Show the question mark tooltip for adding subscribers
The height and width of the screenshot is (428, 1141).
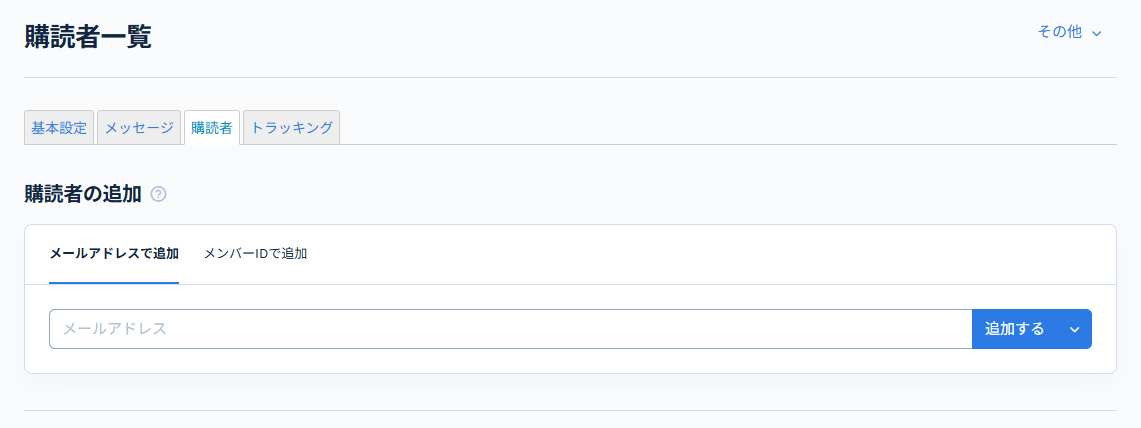tap(158, 194)
